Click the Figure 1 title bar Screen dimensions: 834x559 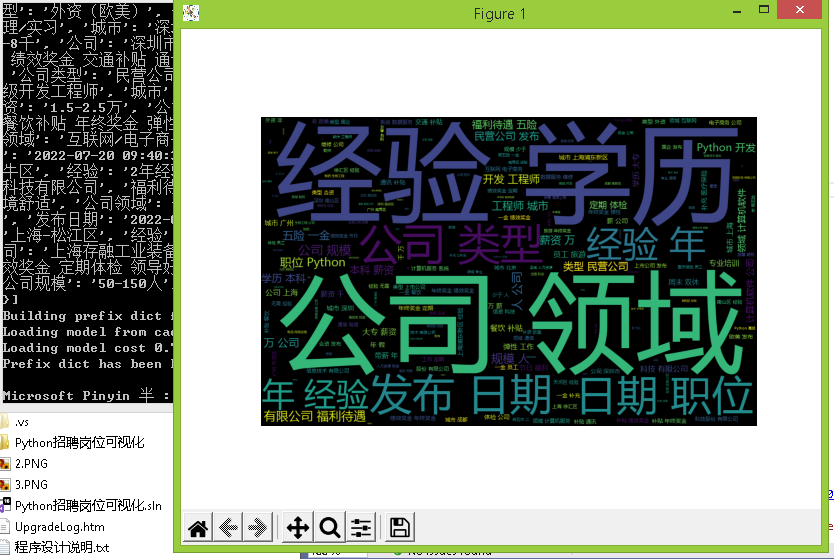pyautogui.click(x=499, y=13)
